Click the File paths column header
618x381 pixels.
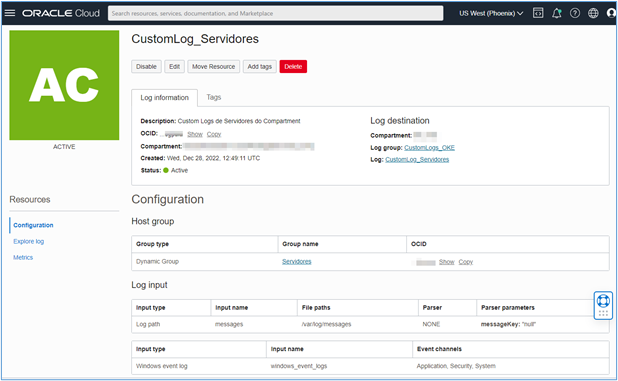coord(316,308)
